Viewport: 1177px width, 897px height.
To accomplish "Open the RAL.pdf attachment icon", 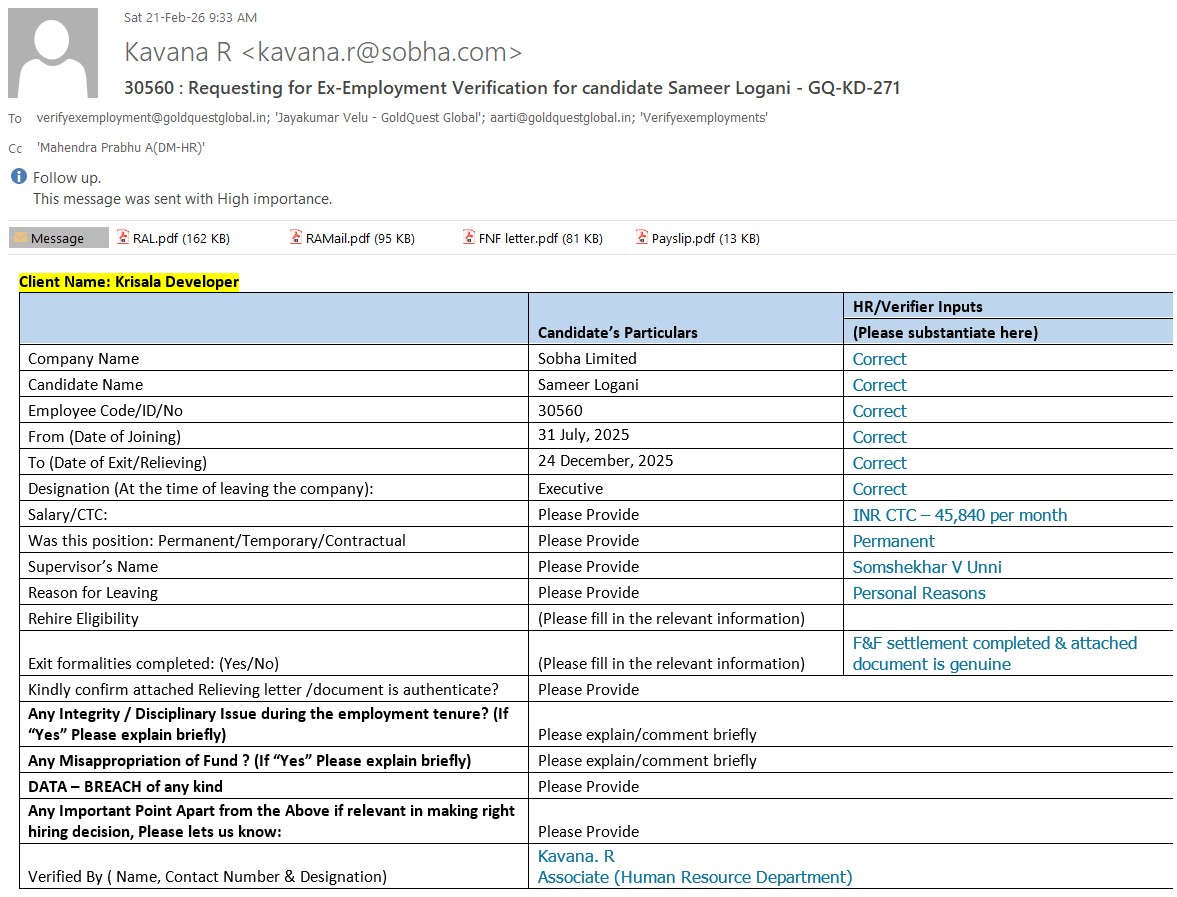I will pyautogui.click(x=124, y=238).
